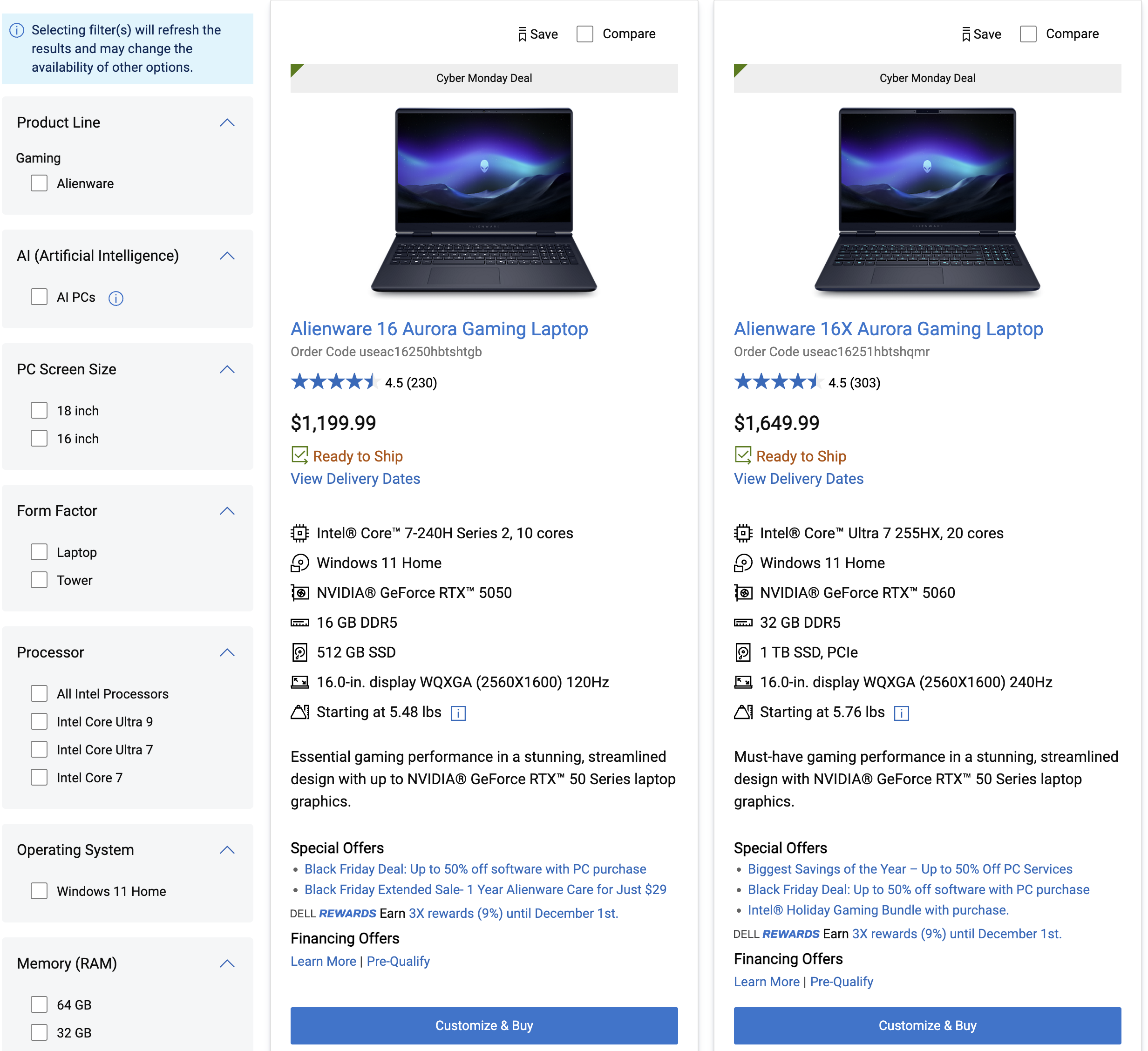The image size is (1148, 1051).
Task: Open Alienware 16 Aurora Gaming Laptop title link
Action: [x=439, y=329]
